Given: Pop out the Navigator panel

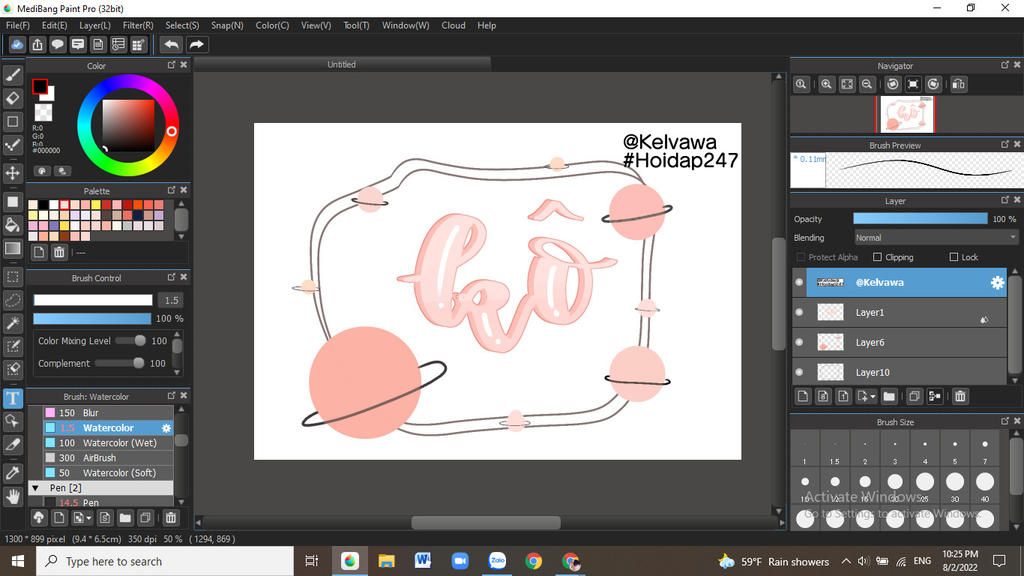Looking at the screenshot, I should [1004, 65].
